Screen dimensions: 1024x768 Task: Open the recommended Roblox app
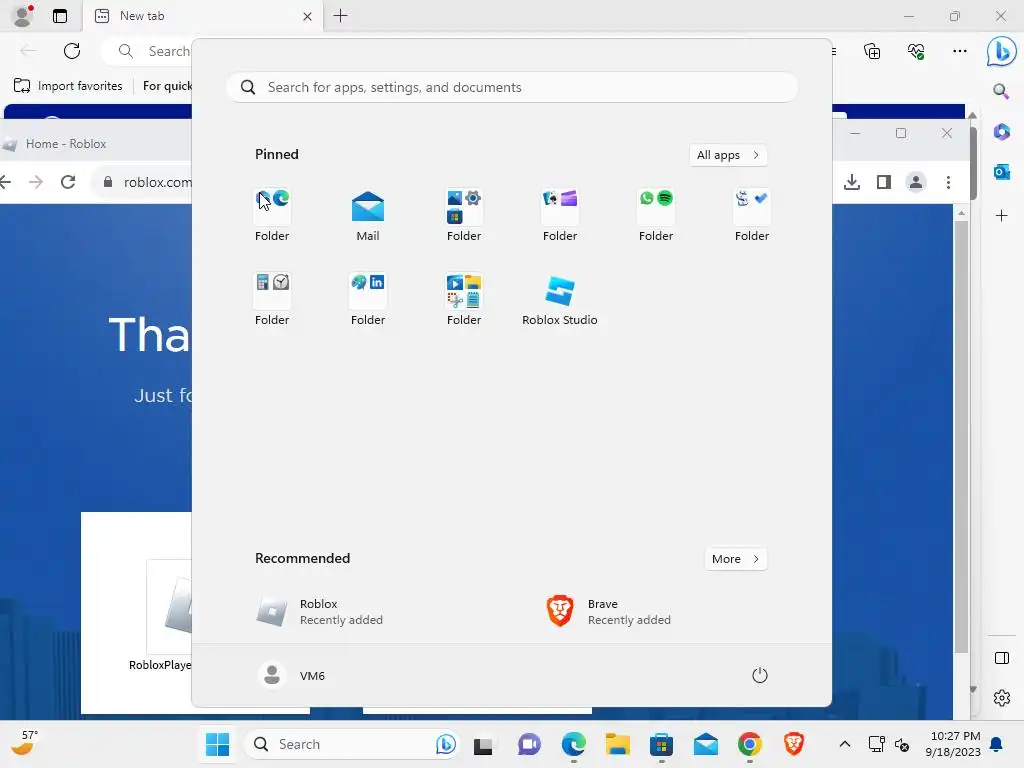pos(320,612)
